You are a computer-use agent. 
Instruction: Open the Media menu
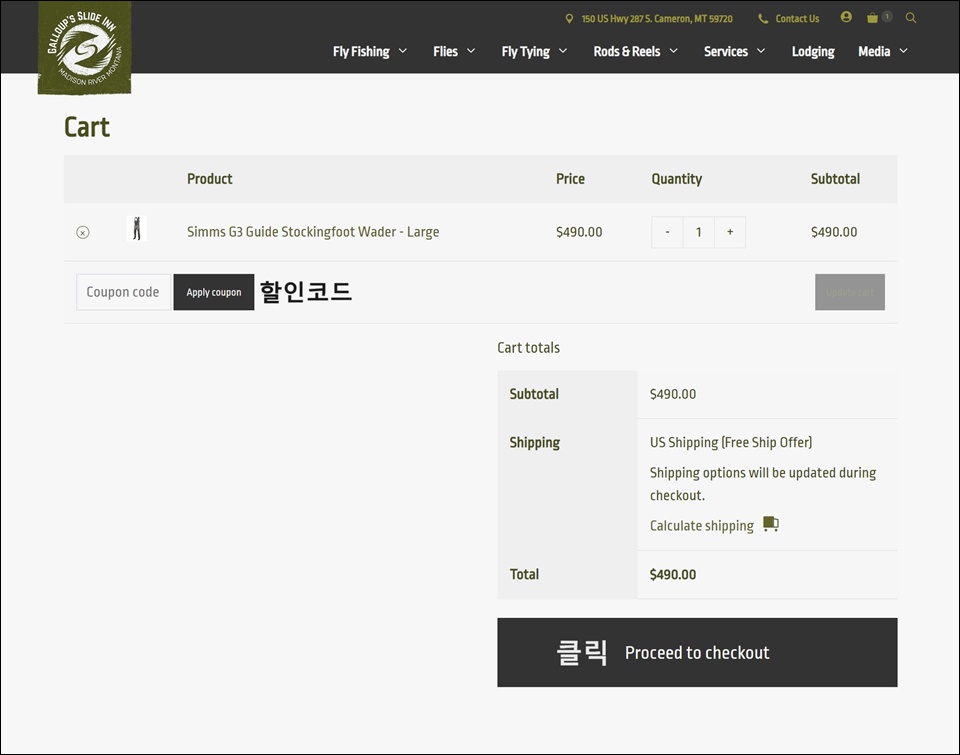point(874,51)
